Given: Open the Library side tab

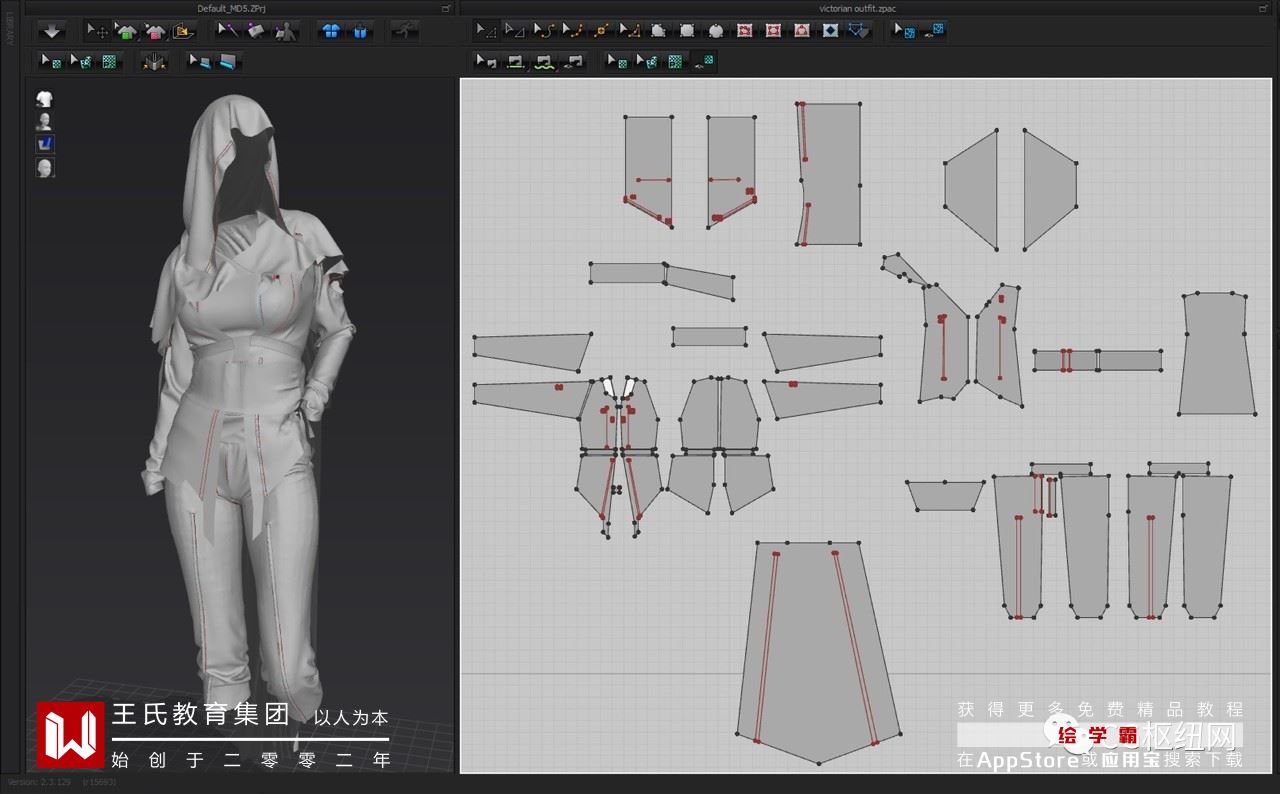Looking at the screenshot, I should 10,31.
